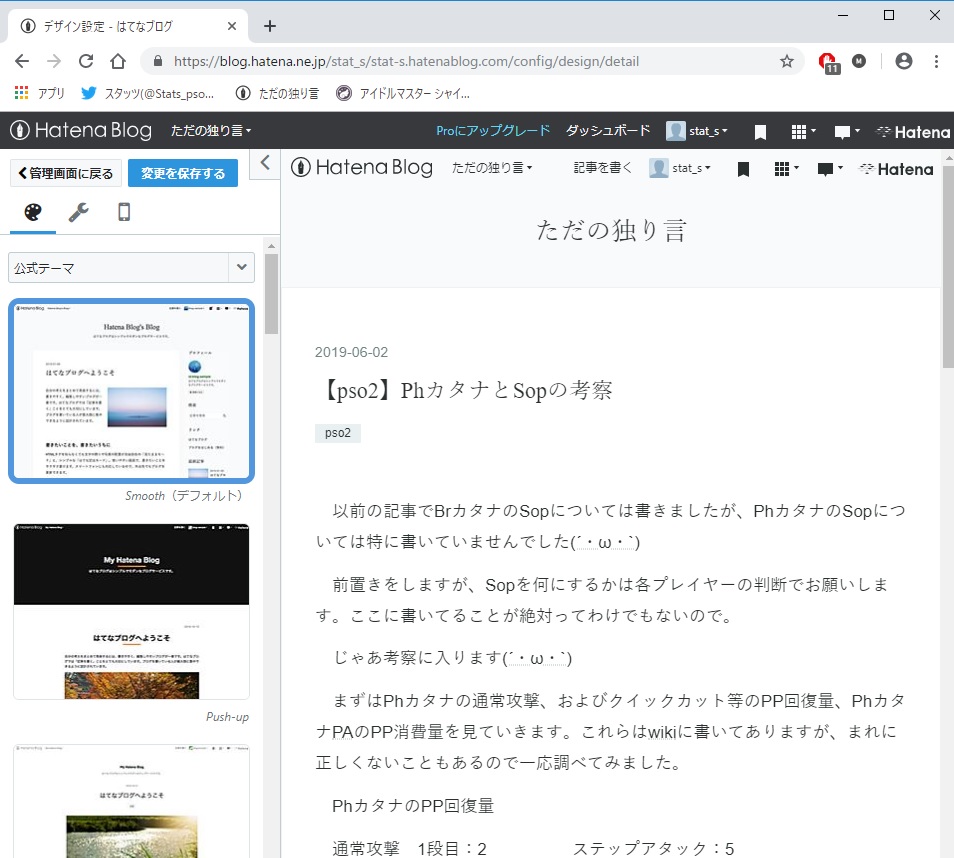Reload the current page
Screen dimensions: 954x858
coord(86,61)
